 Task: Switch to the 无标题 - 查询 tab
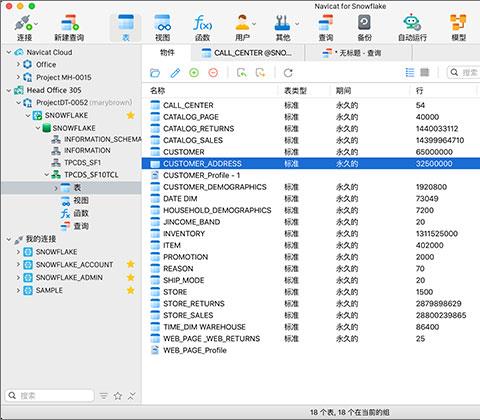coord(358,53)
